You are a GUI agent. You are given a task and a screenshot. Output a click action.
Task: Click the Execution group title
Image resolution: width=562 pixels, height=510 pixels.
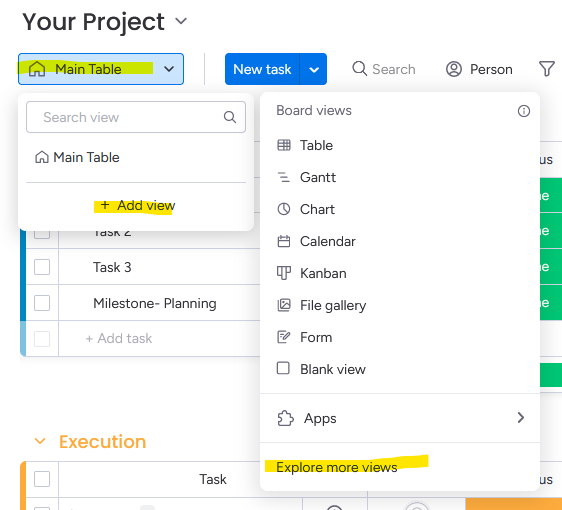click(x=103, y=442)
